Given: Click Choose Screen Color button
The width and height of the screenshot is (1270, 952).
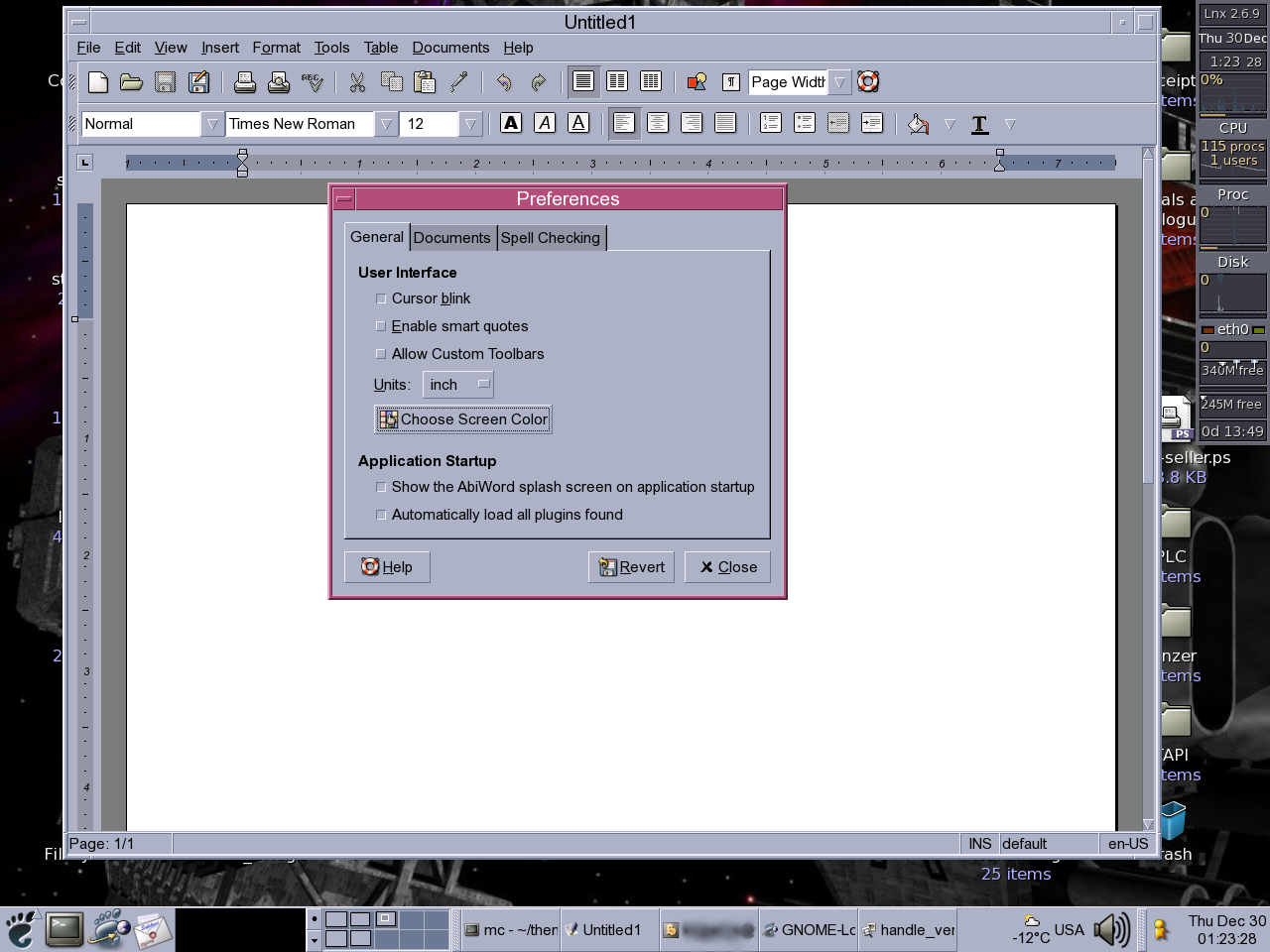Looking at the screenshot, I should click(463, 419).
